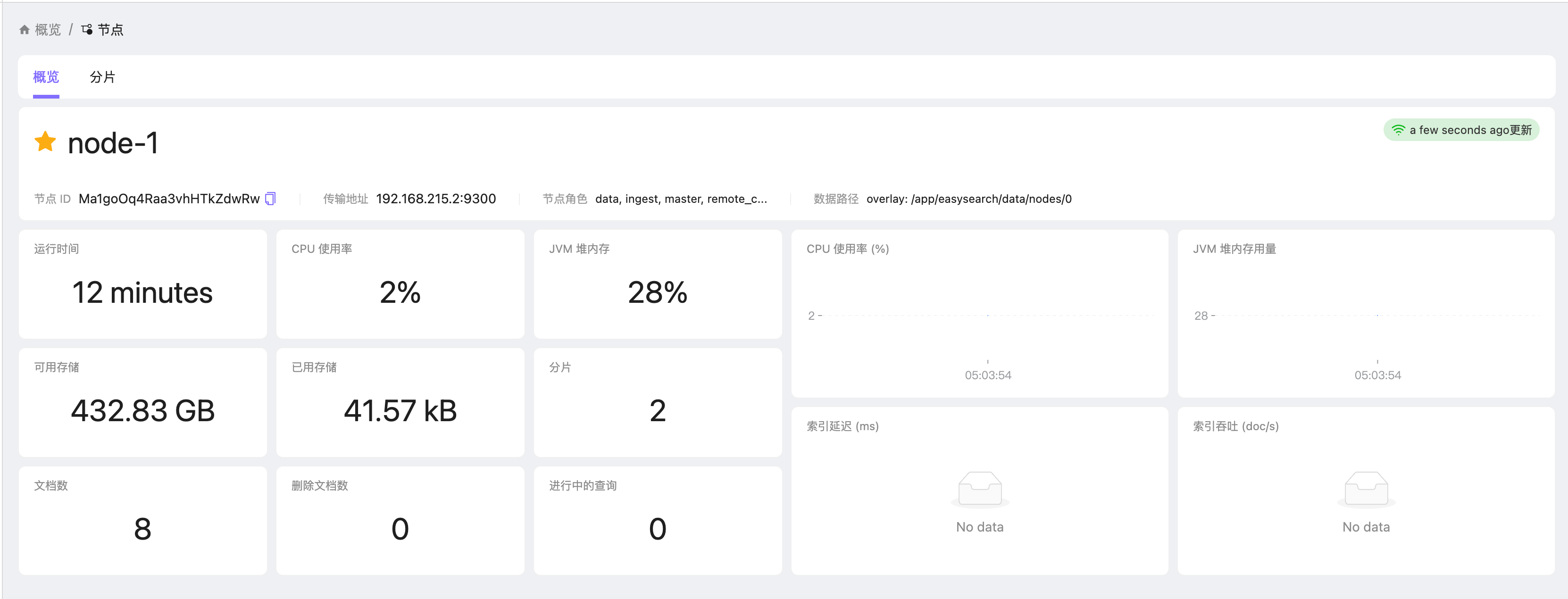The image size is (1568, 599).
Task: Click the CPU 使用率 2% card
Action: [400, 284]
